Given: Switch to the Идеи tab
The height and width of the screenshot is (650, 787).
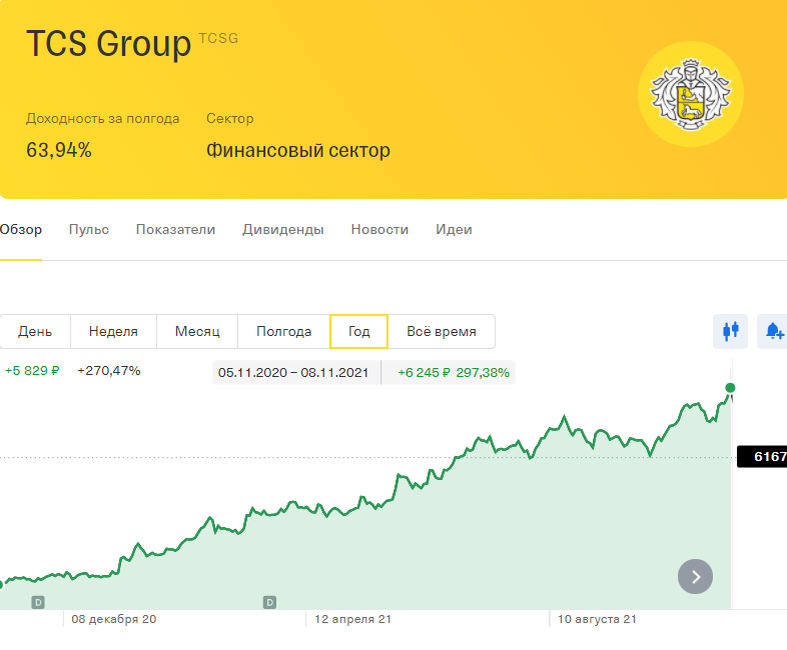Looking at the screenshot, I should click(454, 229).
